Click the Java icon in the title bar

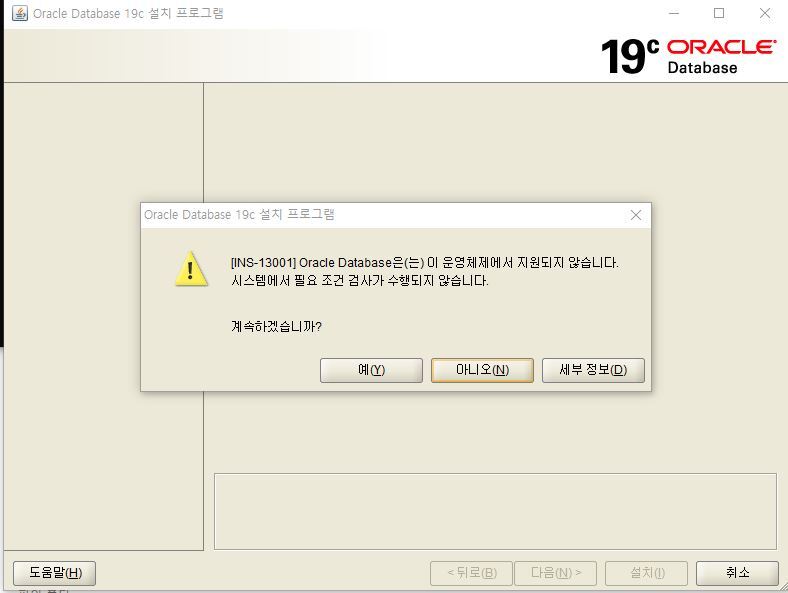20,13
